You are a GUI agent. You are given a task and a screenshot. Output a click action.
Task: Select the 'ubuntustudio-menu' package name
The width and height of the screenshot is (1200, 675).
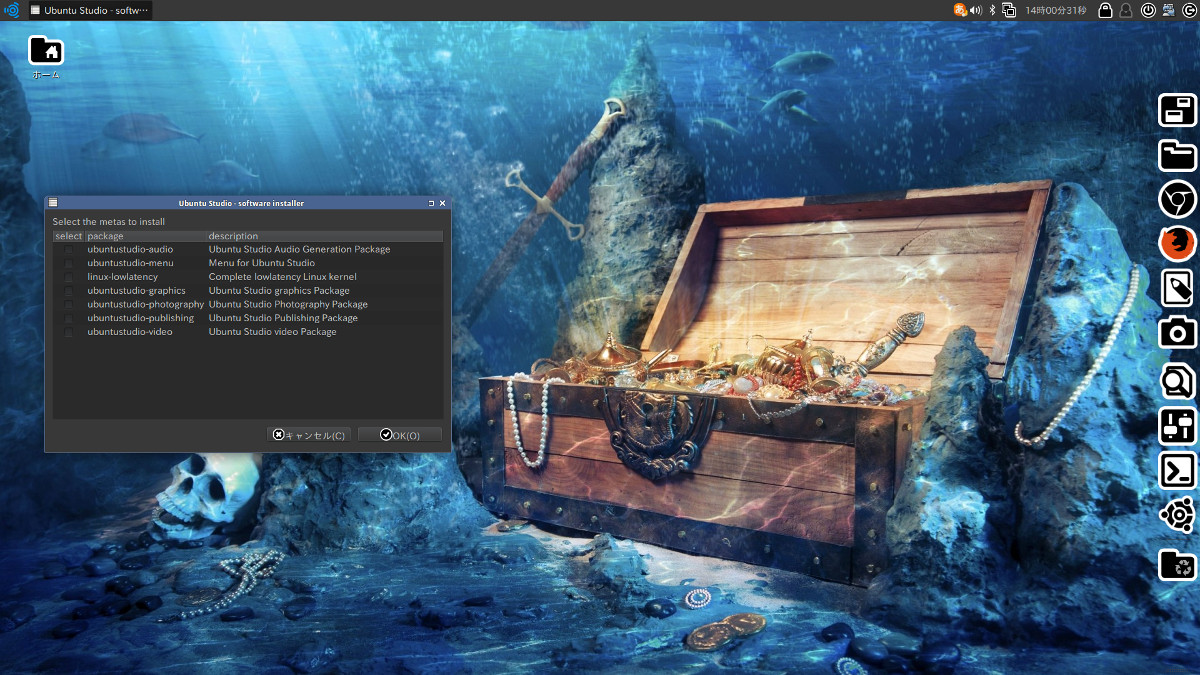130,263
